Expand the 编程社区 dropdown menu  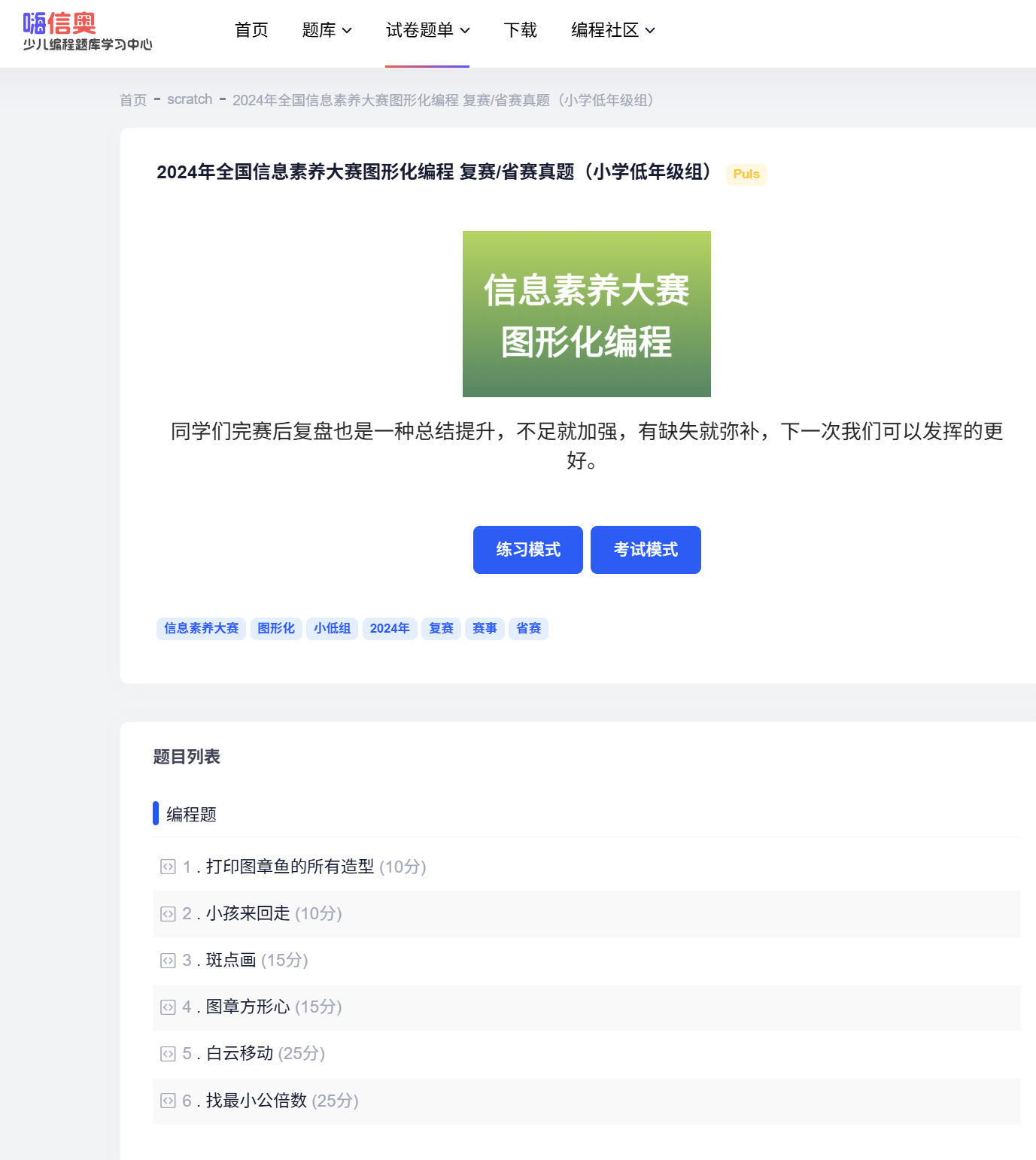tap(612, 30)
